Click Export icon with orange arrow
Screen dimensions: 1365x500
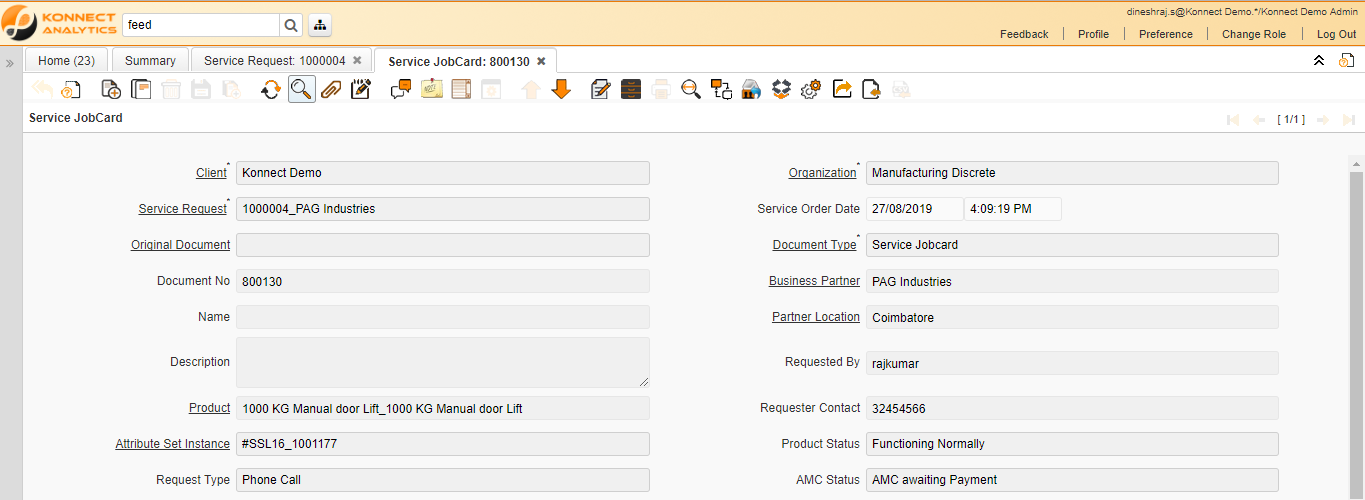coord(842,89)
